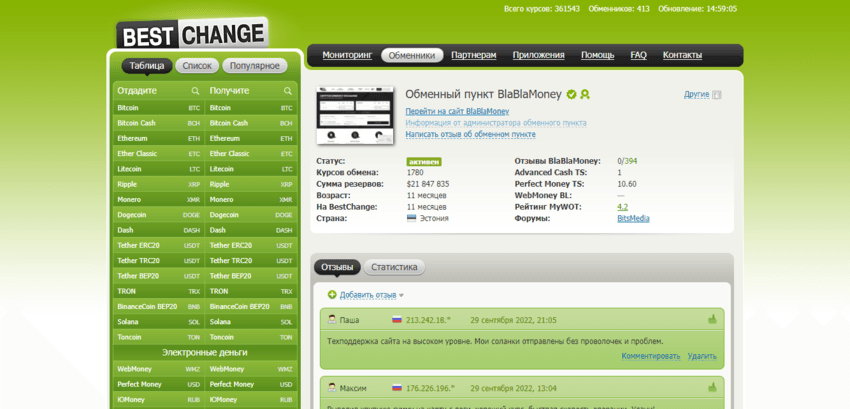Click the BestChange logo
This screenshot has width=850, height=409.
tap(192, 33)
